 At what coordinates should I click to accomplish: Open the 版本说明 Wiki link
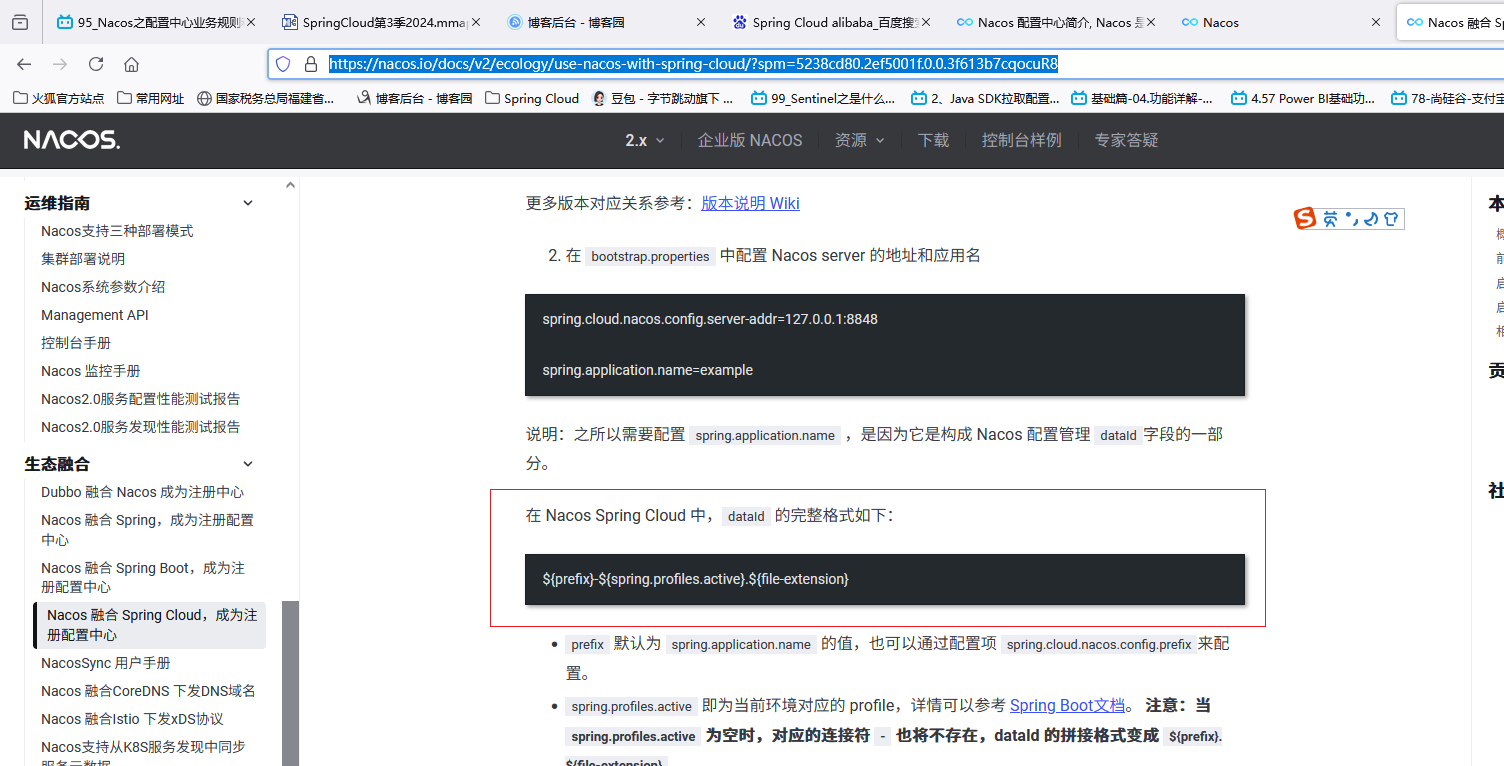[750, 203]
